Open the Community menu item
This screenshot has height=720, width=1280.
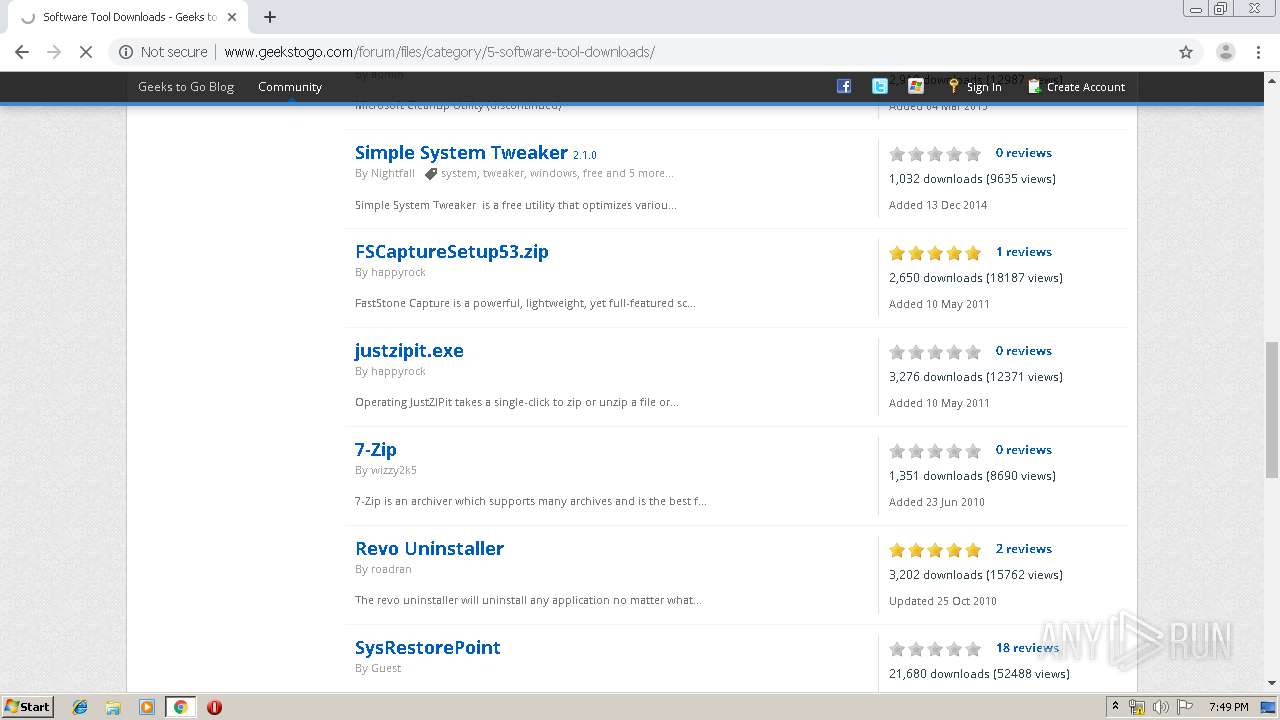click(290, 87)
